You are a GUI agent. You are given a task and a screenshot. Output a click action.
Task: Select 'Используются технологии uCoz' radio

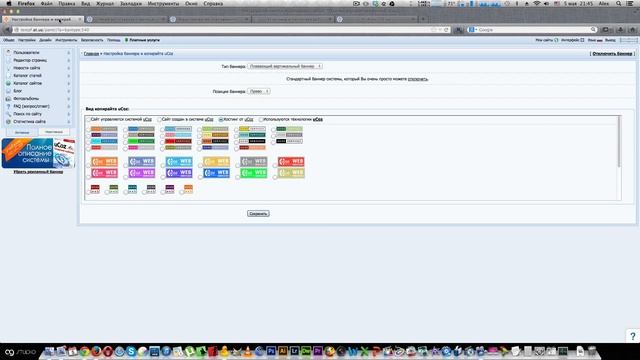click(x=261, y=120)
